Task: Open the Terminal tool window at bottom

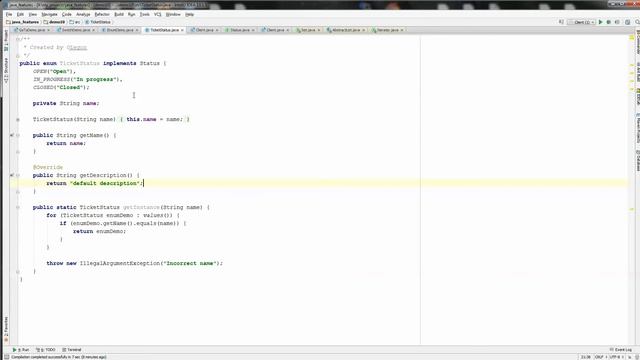Action: click(72, 350)
